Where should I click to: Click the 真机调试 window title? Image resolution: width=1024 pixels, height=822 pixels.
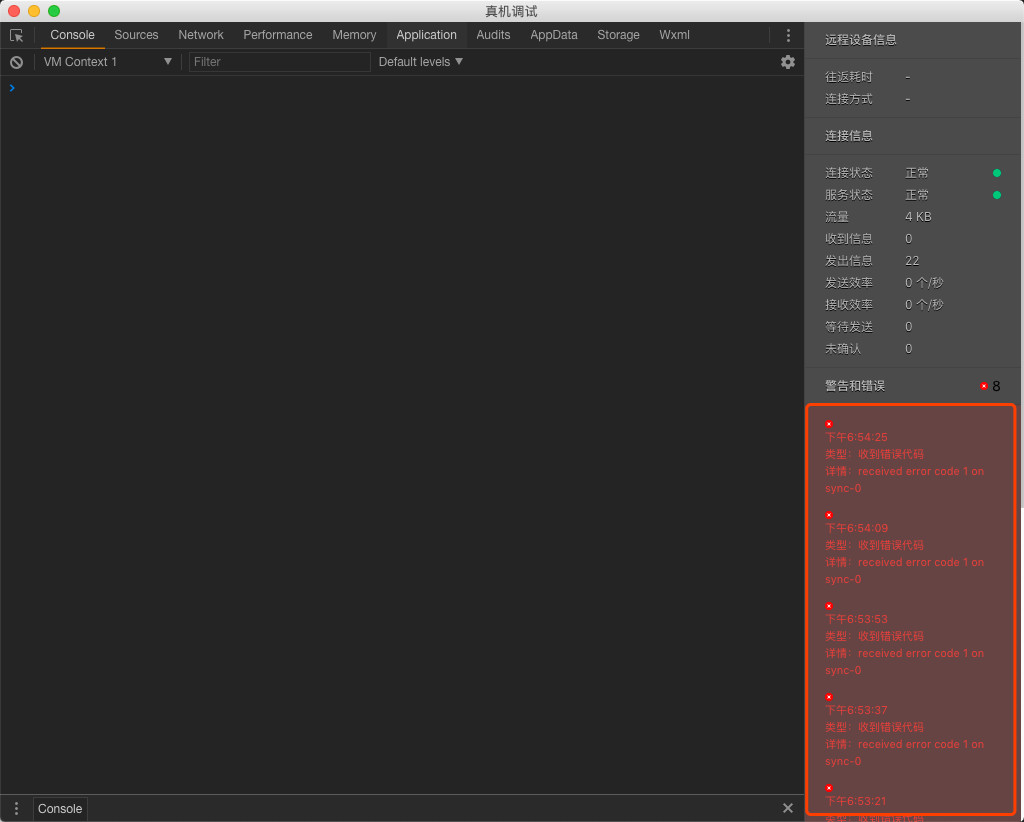click(511, 11)
